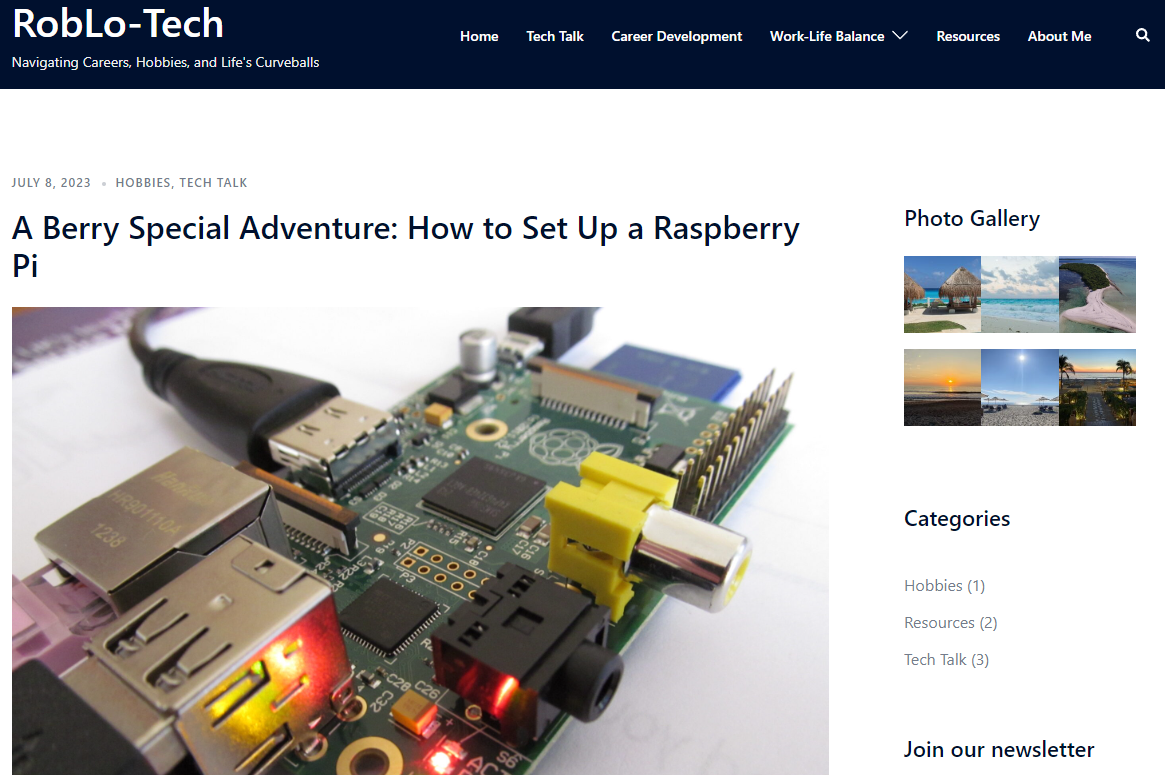This screenshot has height=775, width=1165.
Task: Open the Tech Talk (3) category link
Action: [947, 660]
